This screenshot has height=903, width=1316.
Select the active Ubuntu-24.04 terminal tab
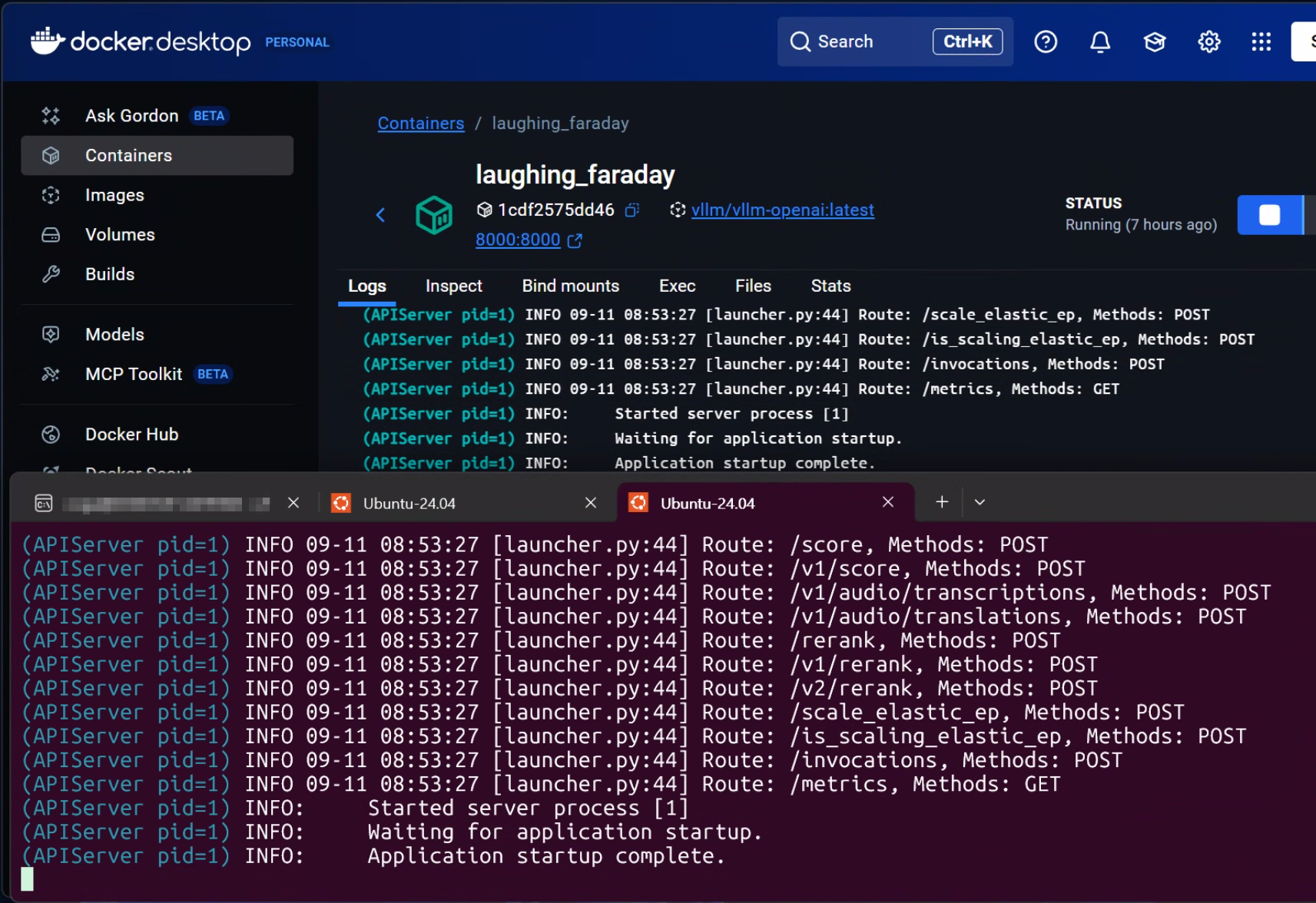click(x=766, y=503)
